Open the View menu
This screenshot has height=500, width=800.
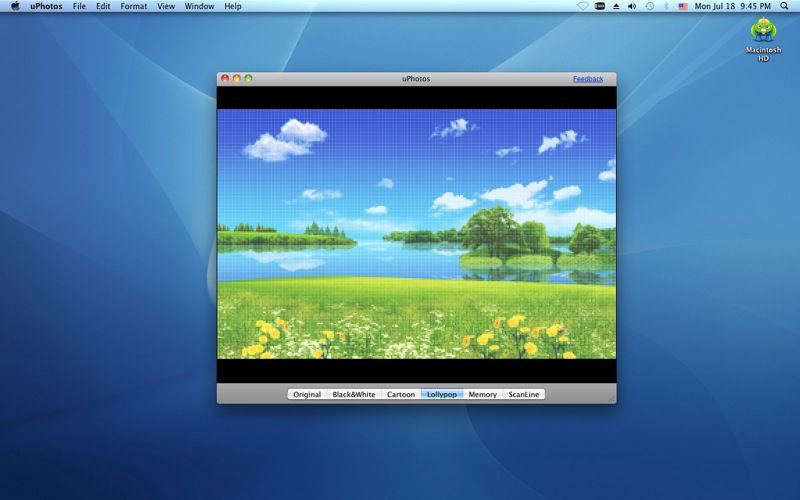[x=166, y=6]
